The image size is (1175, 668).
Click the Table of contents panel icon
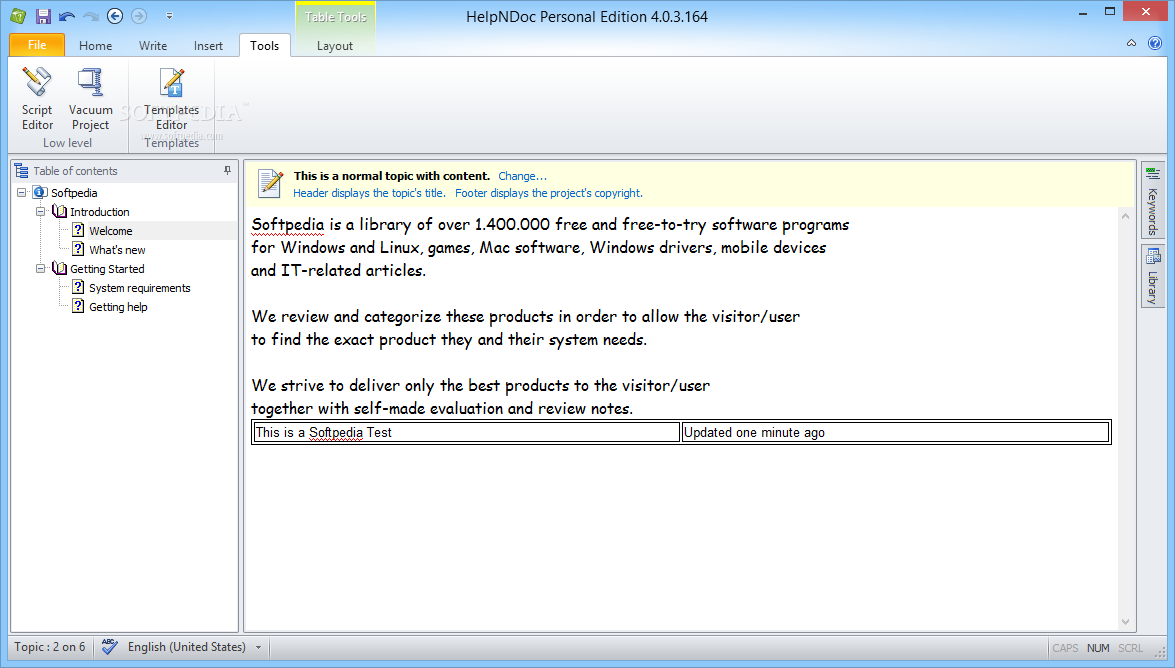tap(22, 171)
